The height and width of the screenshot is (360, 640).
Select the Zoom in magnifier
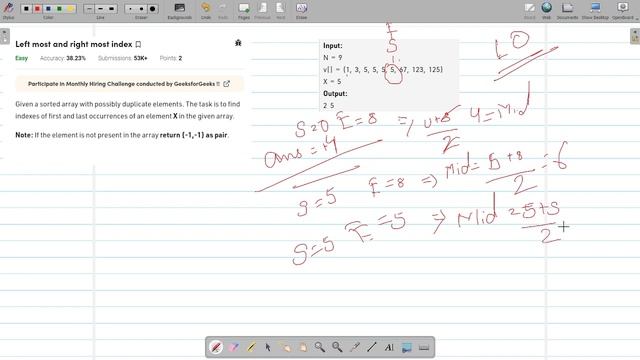click(320, 347)
